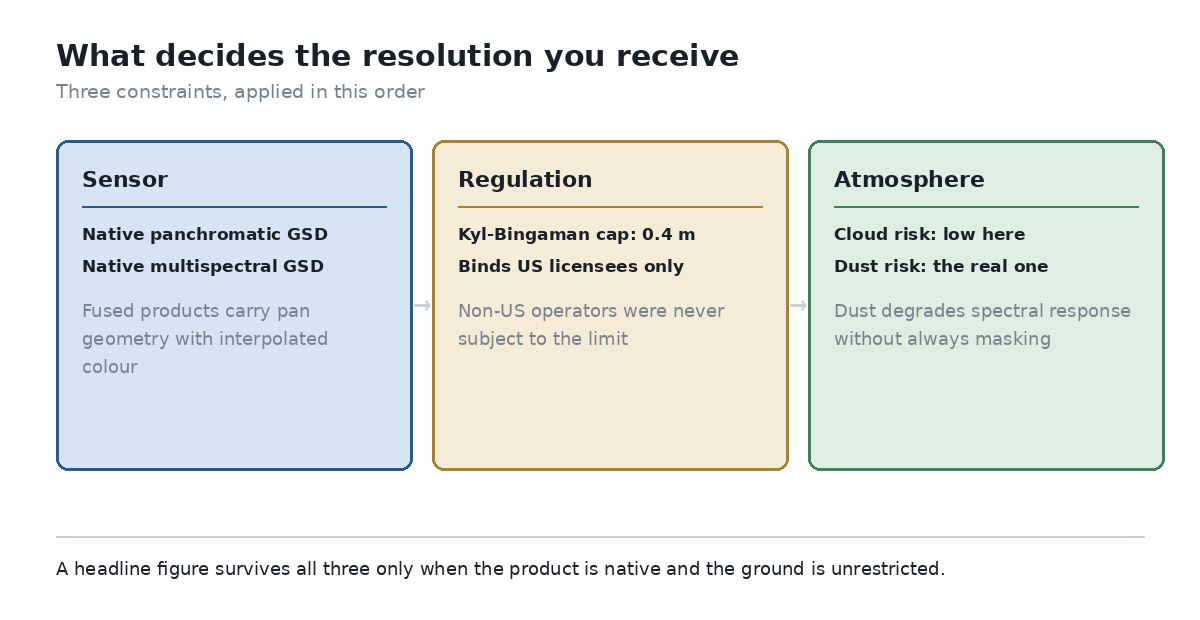The width and height of the screenshot is (1200, 620).
Task: Click the main title about resolution
Action: [397, 56]
